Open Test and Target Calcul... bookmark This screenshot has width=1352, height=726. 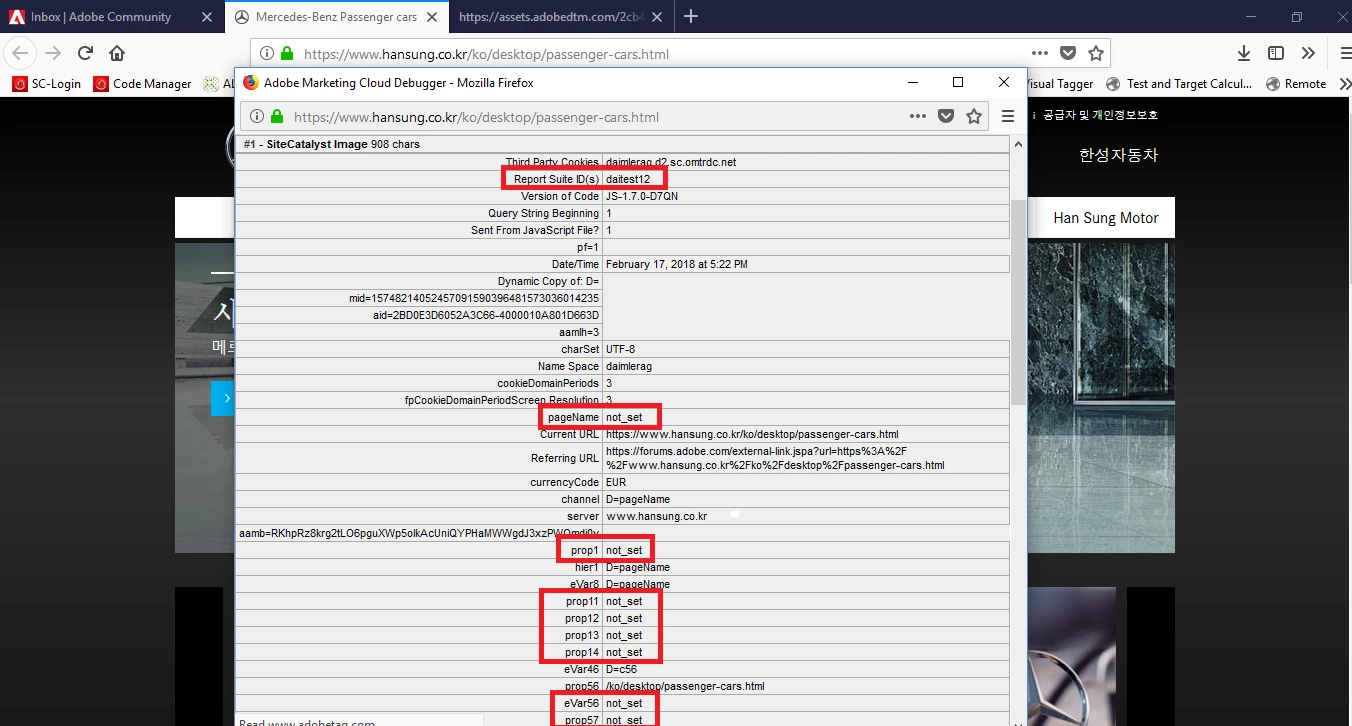[1178, 84]
